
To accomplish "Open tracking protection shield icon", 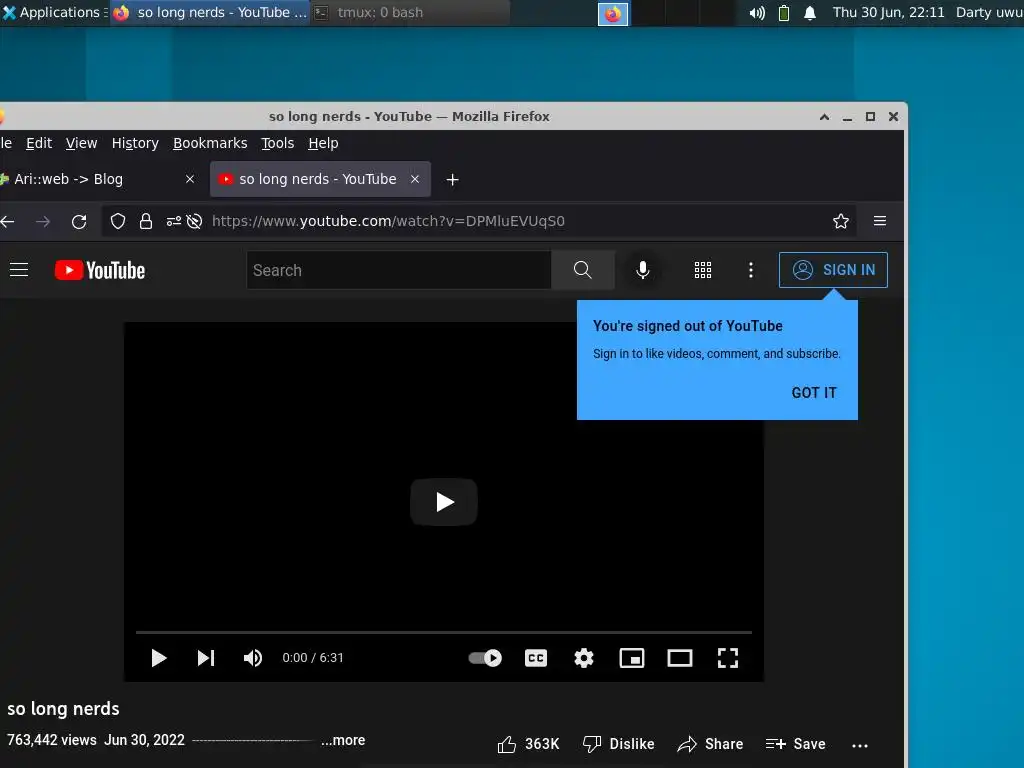I will click(x=118, y=221).
